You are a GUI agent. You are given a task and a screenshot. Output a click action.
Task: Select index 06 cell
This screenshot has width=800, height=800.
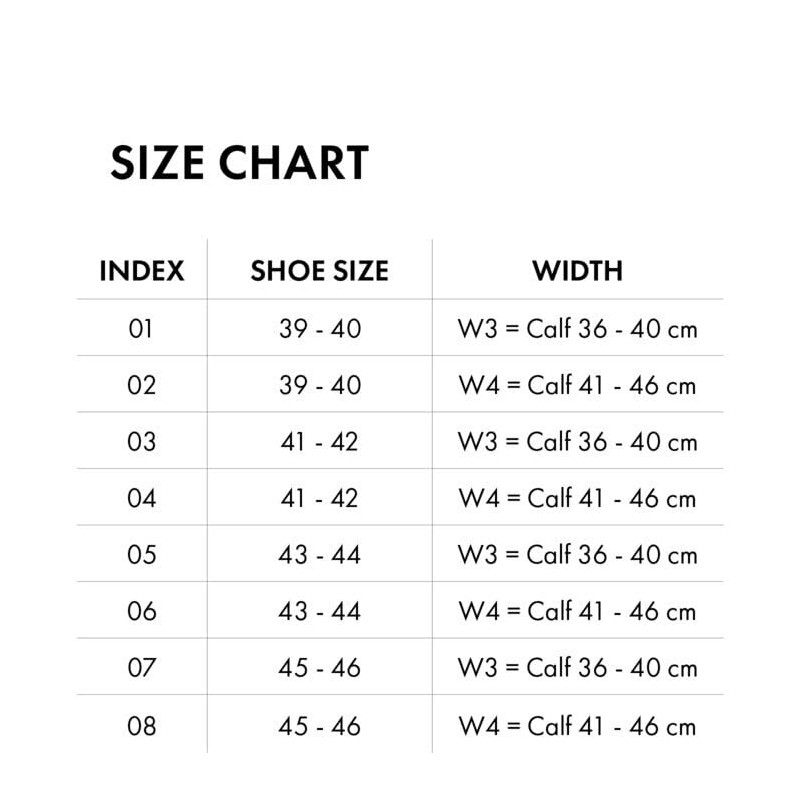(x=142, y=611)
